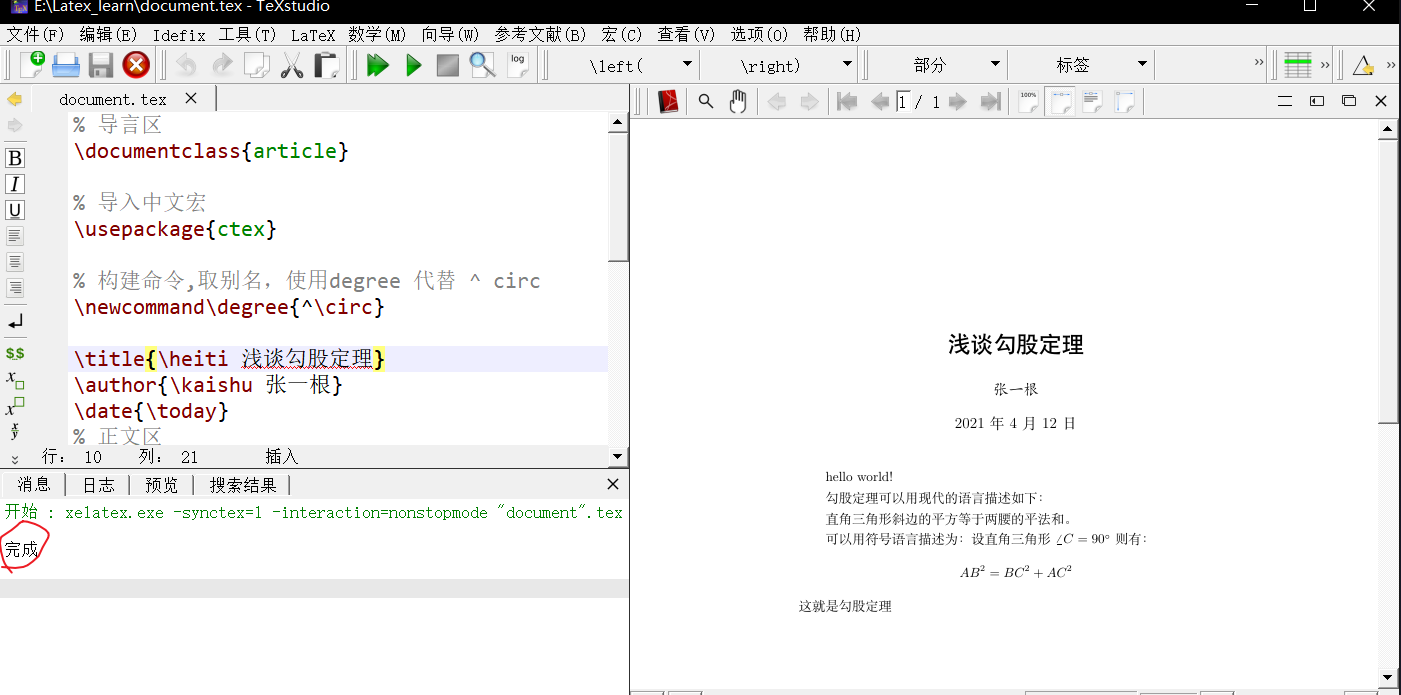
Task: Stop compilation with the gray square button
Action: pos(448,66)
